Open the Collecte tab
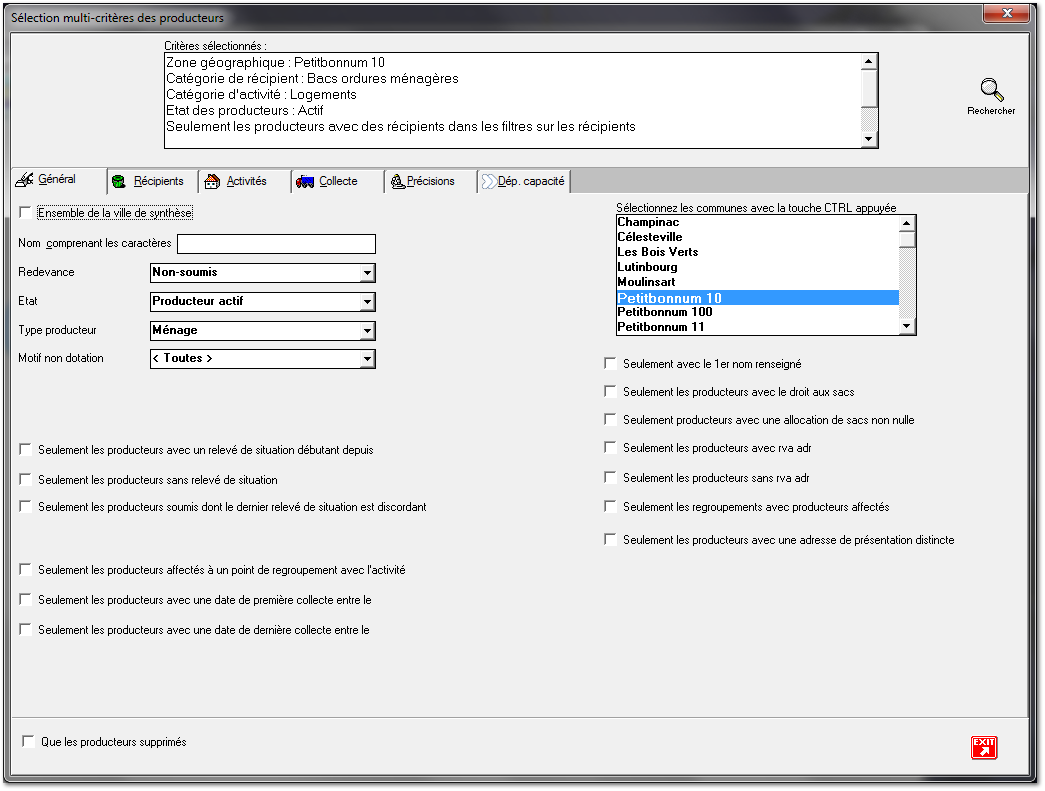 338,182
